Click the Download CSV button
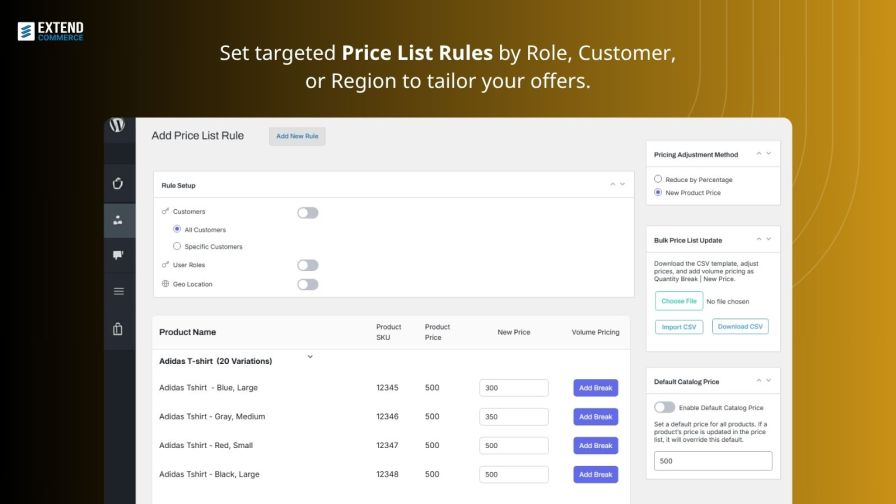Image resolution: width=896 pixels, height=504 pixels. pyautogui.click(x=740, y=326)
